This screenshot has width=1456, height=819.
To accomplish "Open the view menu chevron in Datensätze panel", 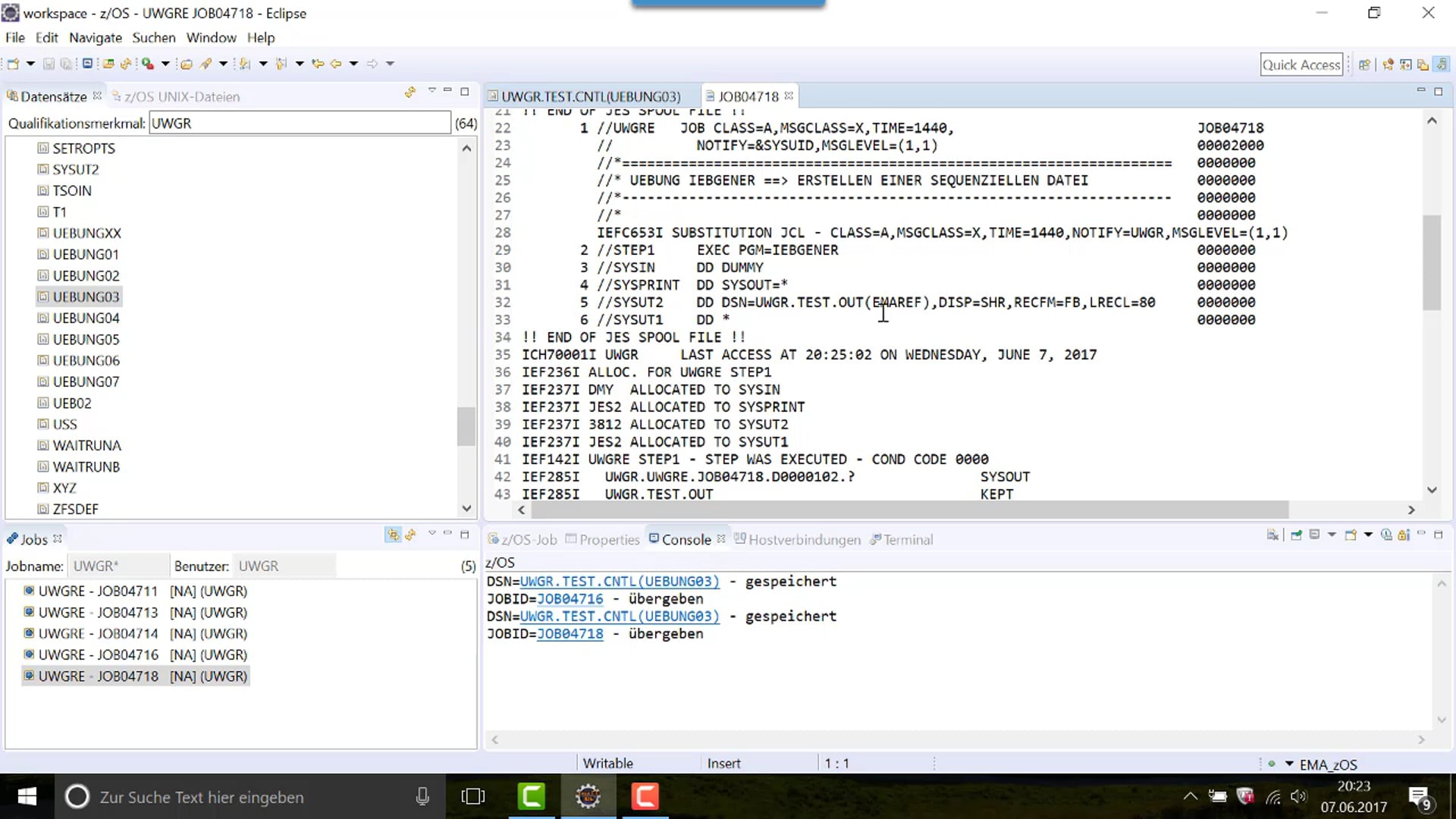I will pyautogui.click(x=432, y=91).
